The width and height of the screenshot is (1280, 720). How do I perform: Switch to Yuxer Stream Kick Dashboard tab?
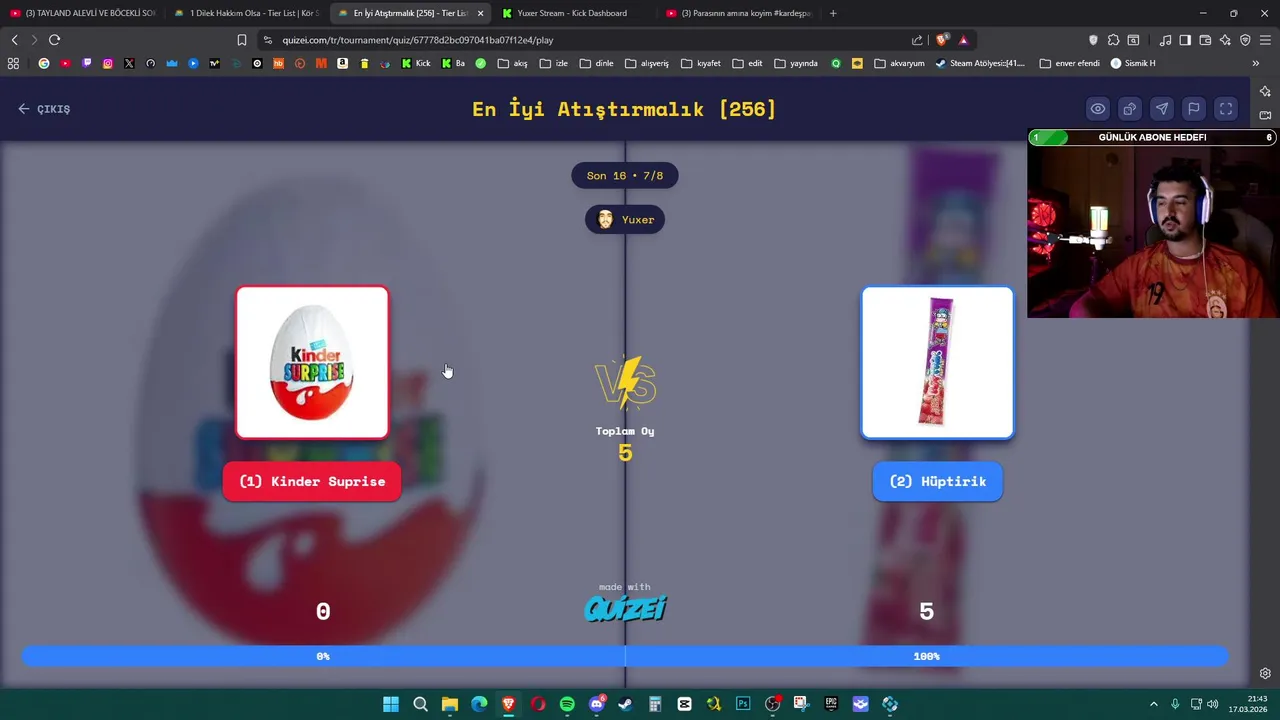coord(572,13)
